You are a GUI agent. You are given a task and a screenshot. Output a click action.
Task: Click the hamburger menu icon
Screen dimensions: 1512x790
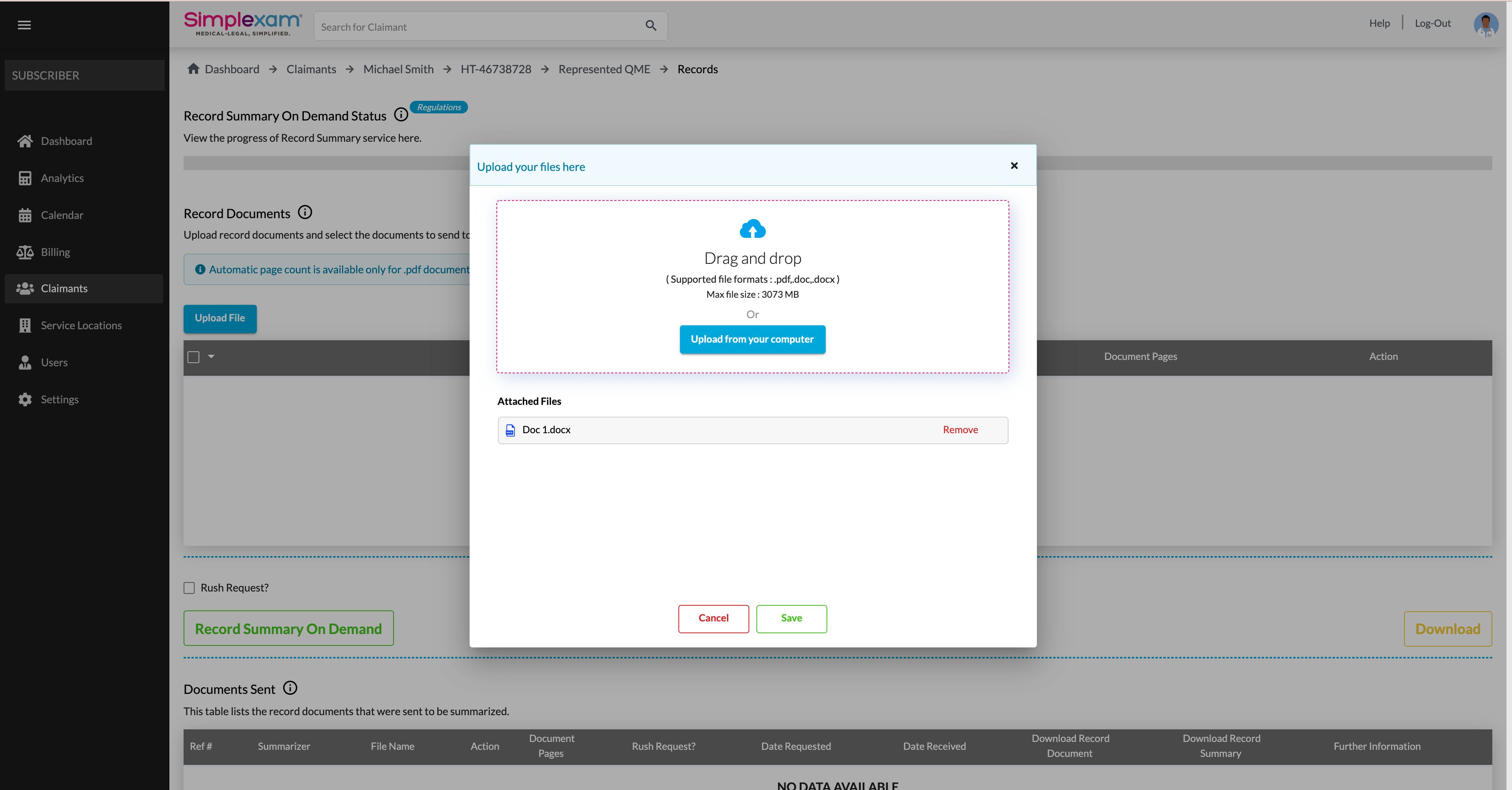[24, 25]
